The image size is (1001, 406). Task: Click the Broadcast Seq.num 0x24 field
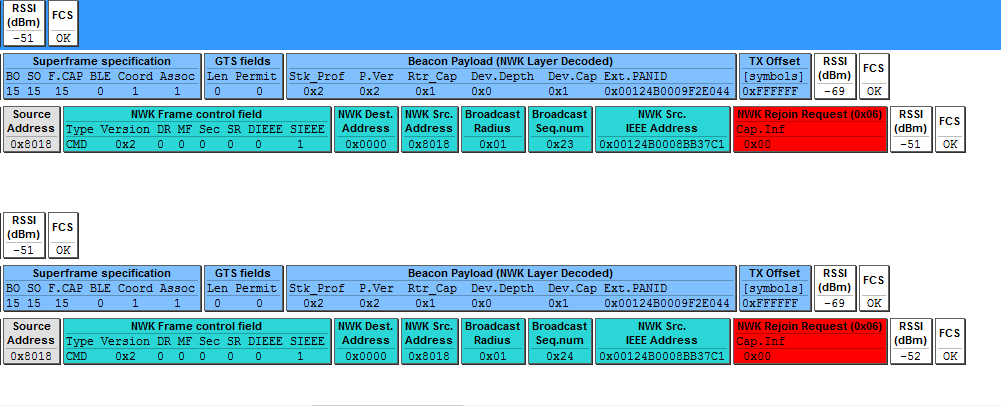click(560, 342)
